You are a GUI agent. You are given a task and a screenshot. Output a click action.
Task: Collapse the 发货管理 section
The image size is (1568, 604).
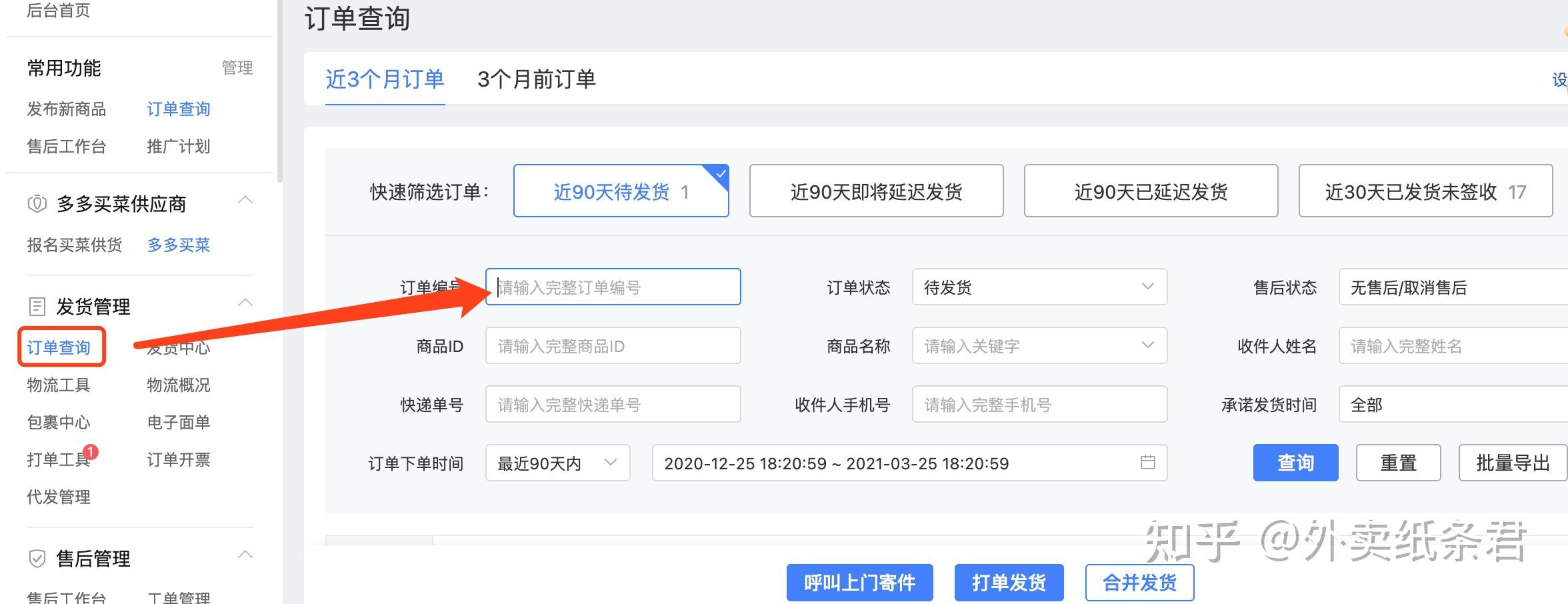(245, 303)
